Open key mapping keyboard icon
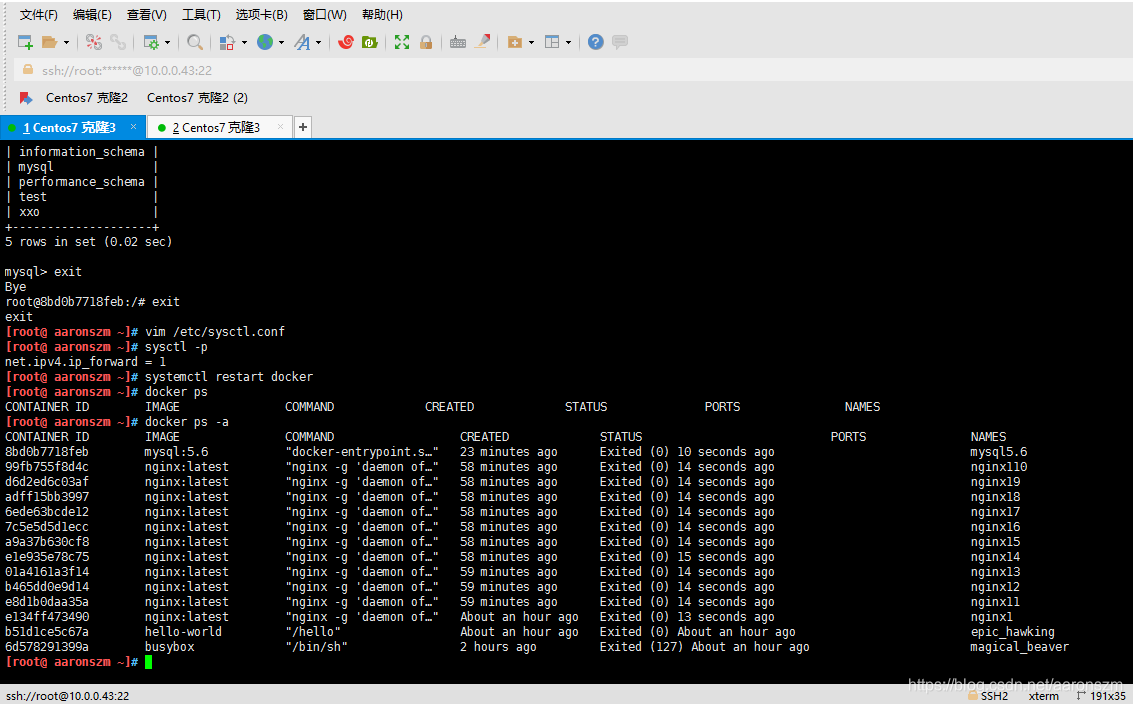1133x704 pixels. [457, 43]
